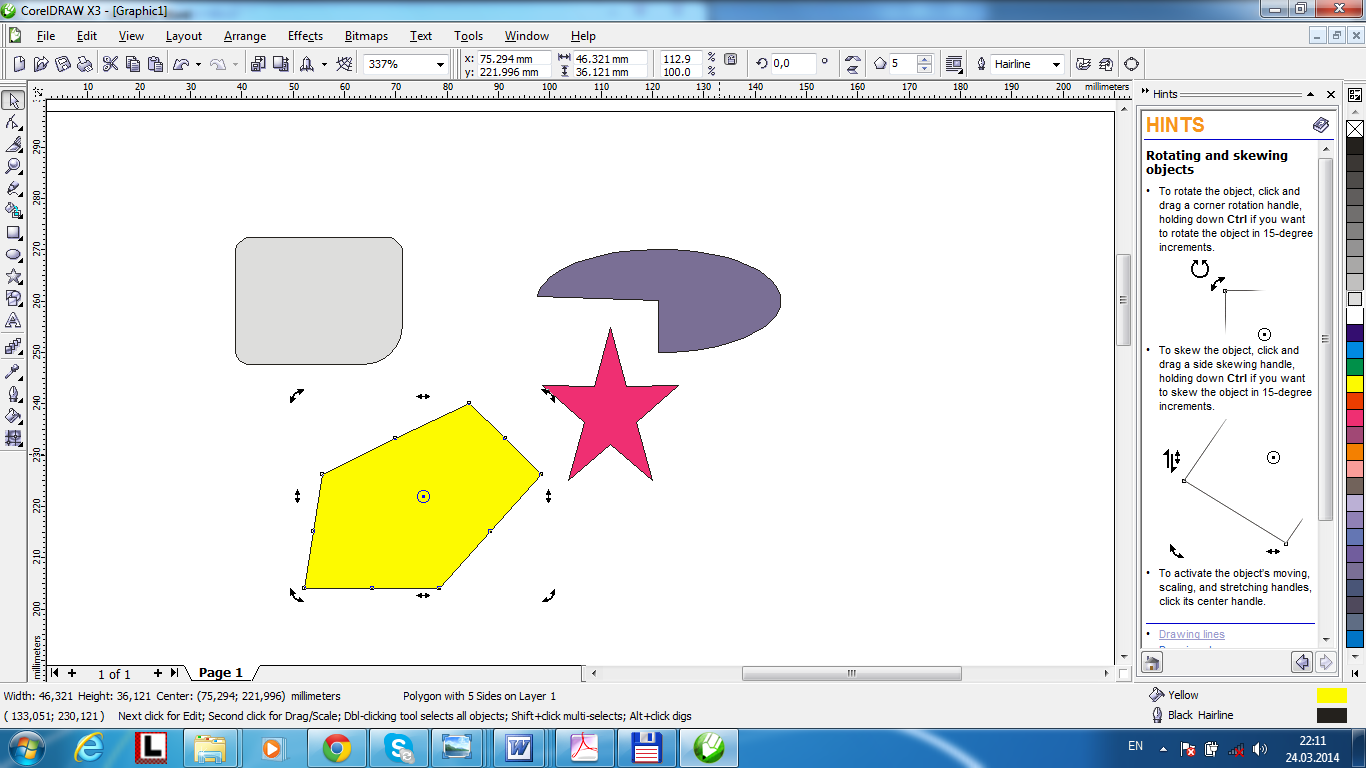The height and width of the screenshot is (768, 1366).
Task: Click the rotation angle input field
Action: 793,64
